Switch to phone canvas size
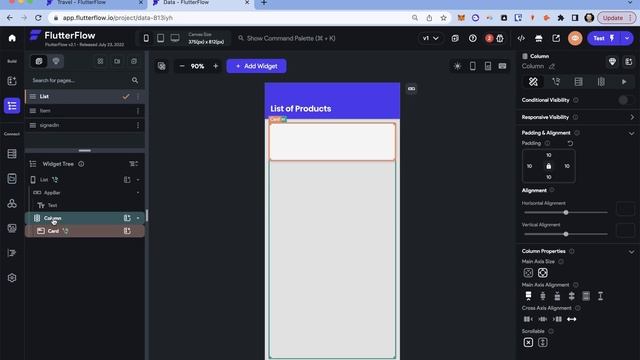The height and width of the screenshot is (360, 640). pyautogui.click(x=146, y=38)
